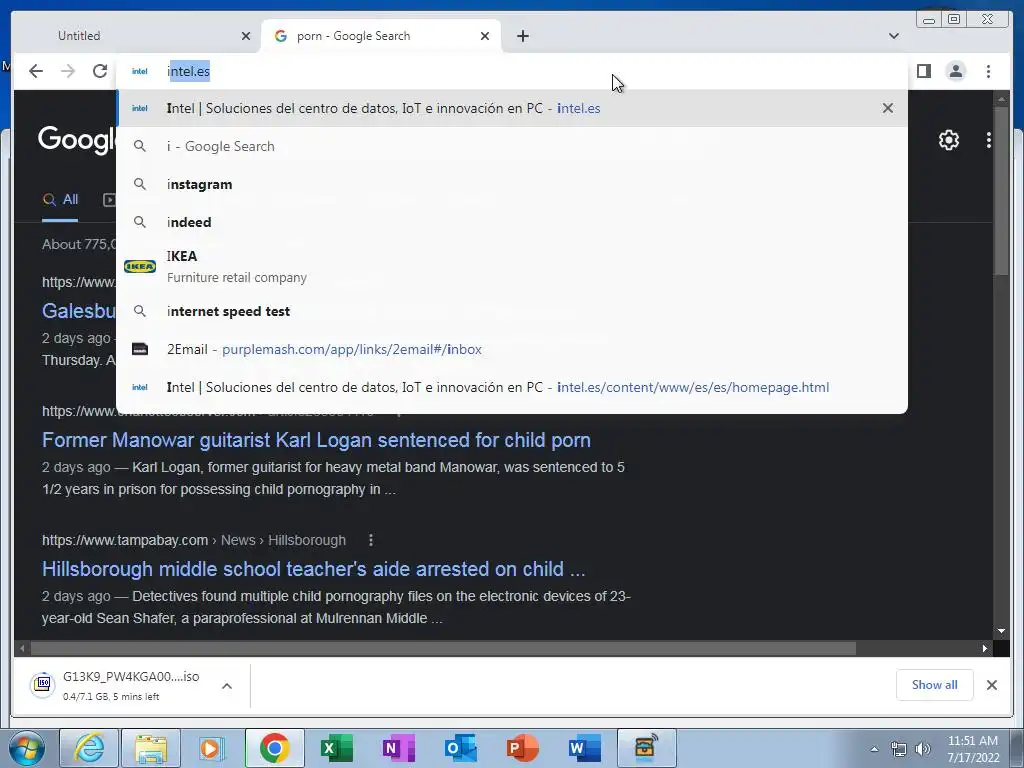Viewport: 1024px width, 768px height.
Task: Open the Chrome three-dot menu
Action: (988, 71)
